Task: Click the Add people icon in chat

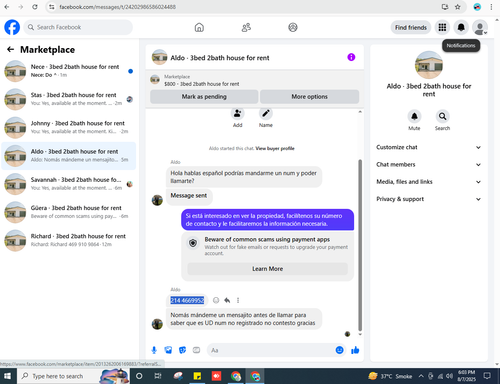Action: coord(237,114)
